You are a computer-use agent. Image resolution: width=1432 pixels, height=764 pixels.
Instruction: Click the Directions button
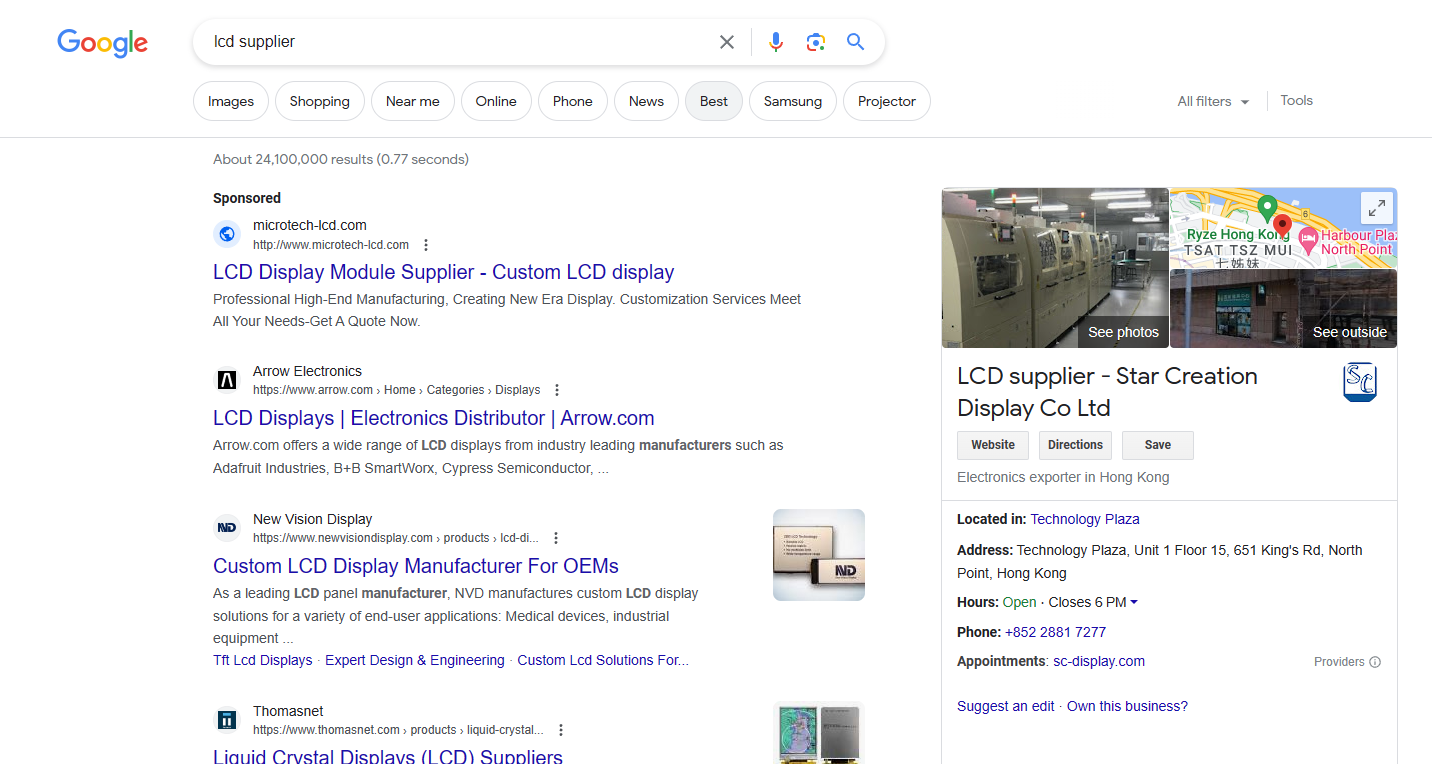point(1075,445)
